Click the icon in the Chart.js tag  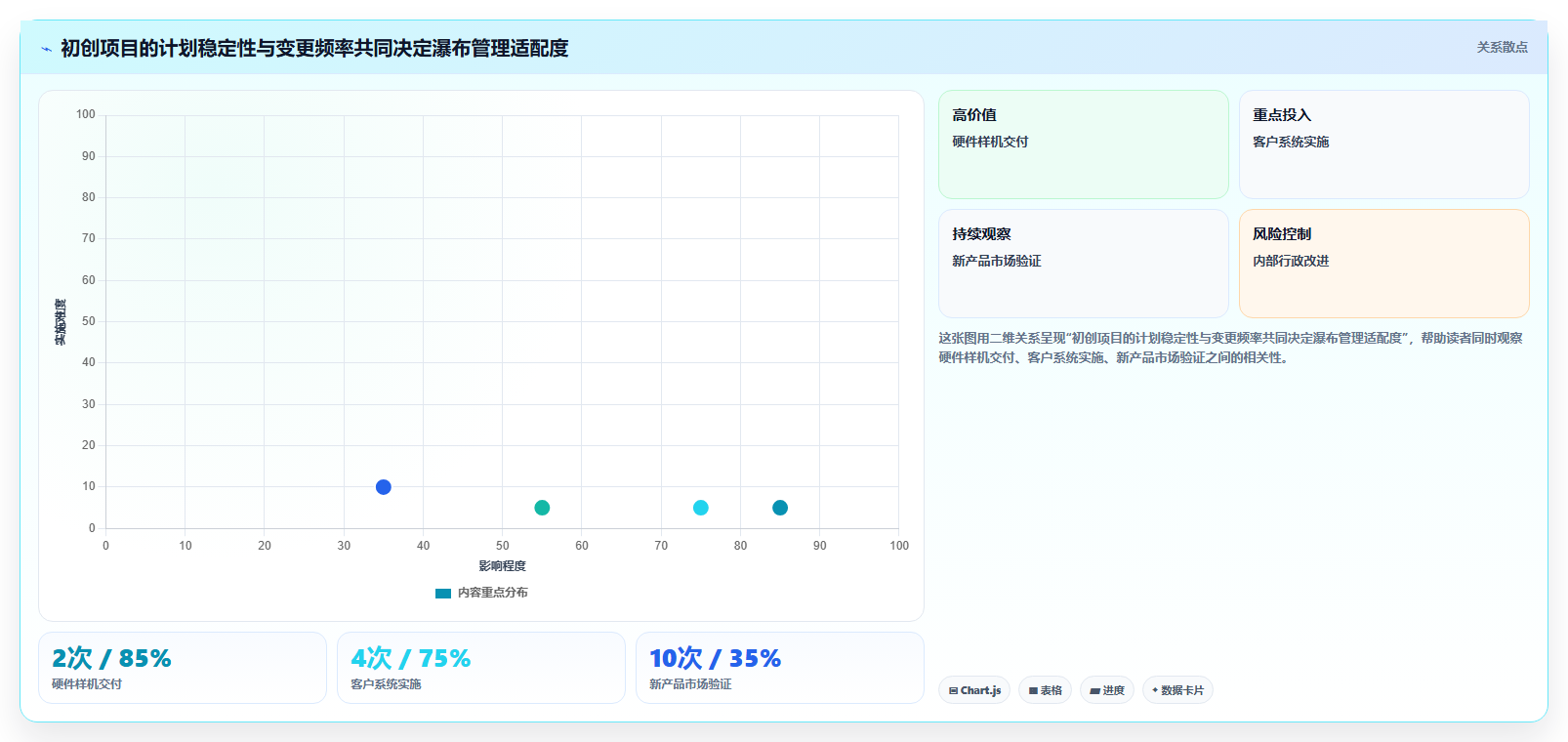[953, 690]
